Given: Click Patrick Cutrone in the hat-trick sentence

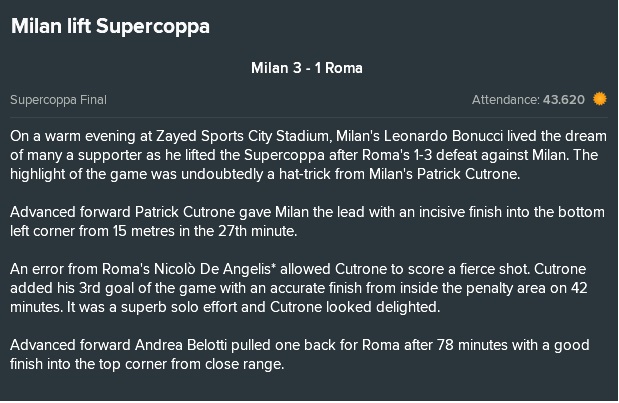Looking at the screenshot, I should coord(468,174).
